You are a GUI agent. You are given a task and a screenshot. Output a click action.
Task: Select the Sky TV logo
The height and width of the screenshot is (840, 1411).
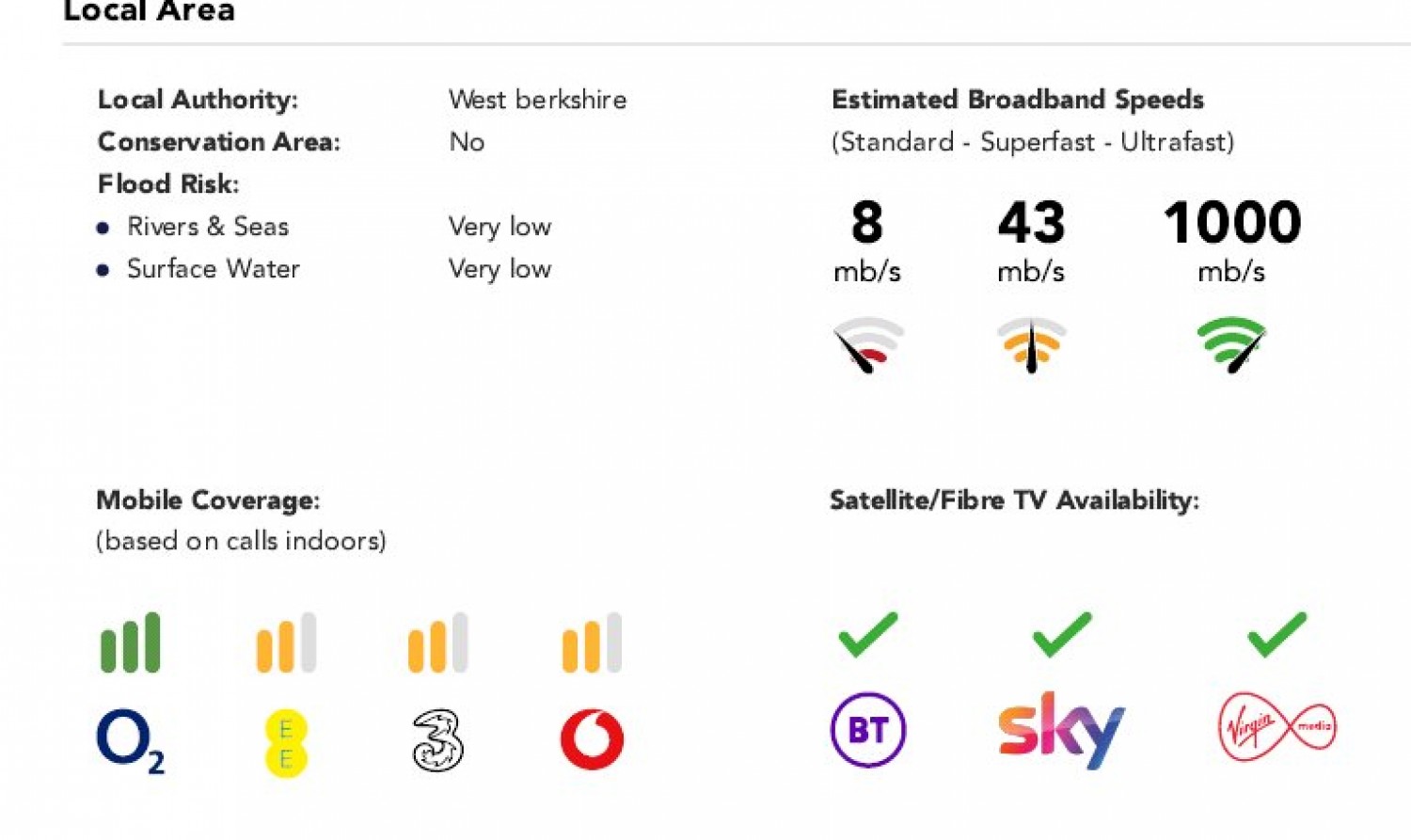pyautogui.click(x=1061, y=730)
